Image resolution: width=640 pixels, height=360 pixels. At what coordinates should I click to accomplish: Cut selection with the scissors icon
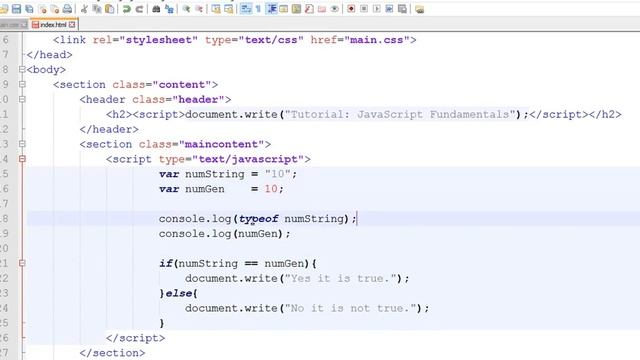[x=84, y=9]
